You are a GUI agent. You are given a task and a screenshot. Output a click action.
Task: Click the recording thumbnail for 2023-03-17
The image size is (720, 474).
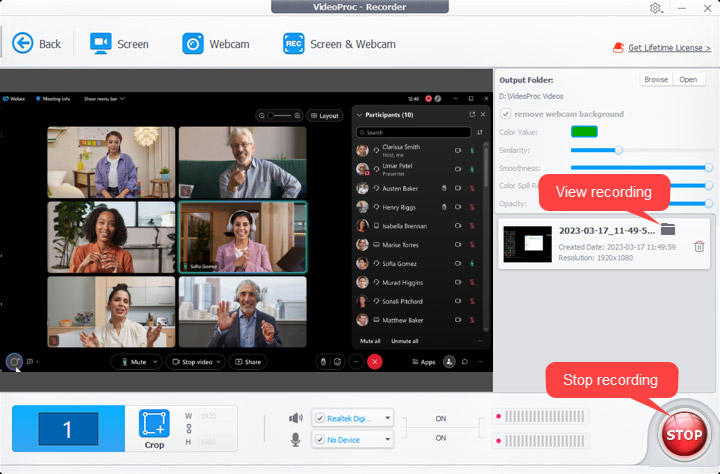tap(527, 243)
